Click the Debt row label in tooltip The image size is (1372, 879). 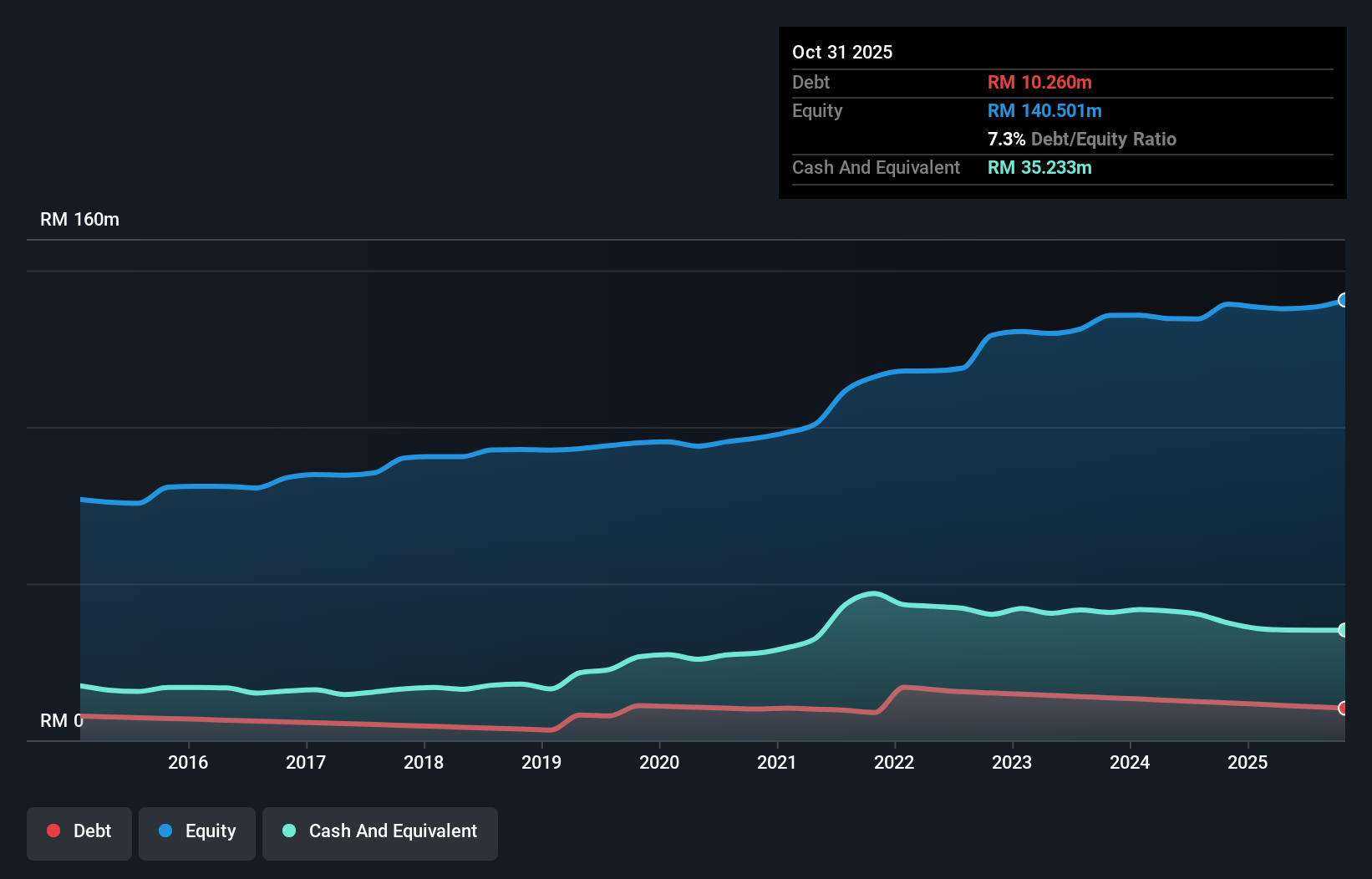(810, 82)
